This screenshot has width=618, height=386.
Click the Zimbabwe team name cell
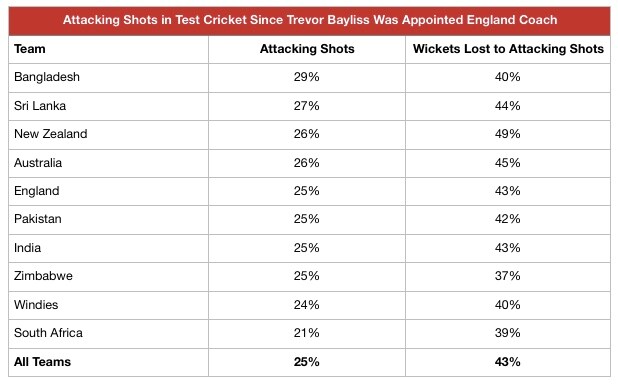pyautogui.click(x=108, y=277)
